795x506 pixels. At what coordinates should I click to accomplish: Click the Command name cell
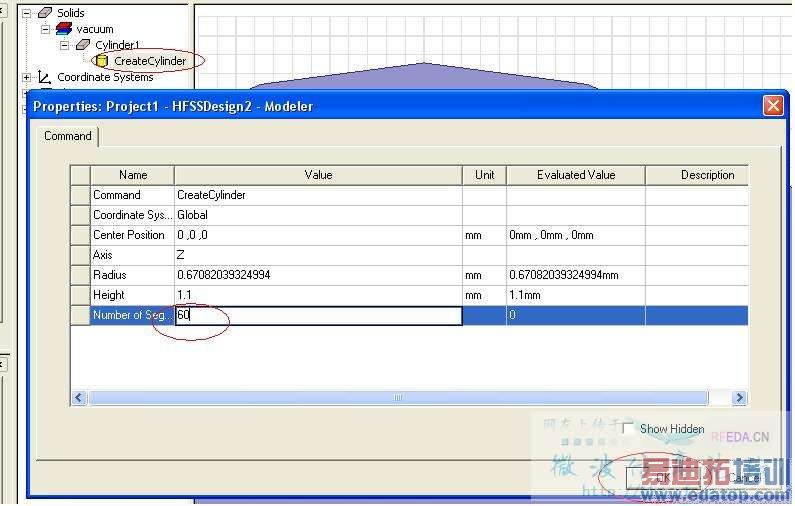[x=132, y=195]
